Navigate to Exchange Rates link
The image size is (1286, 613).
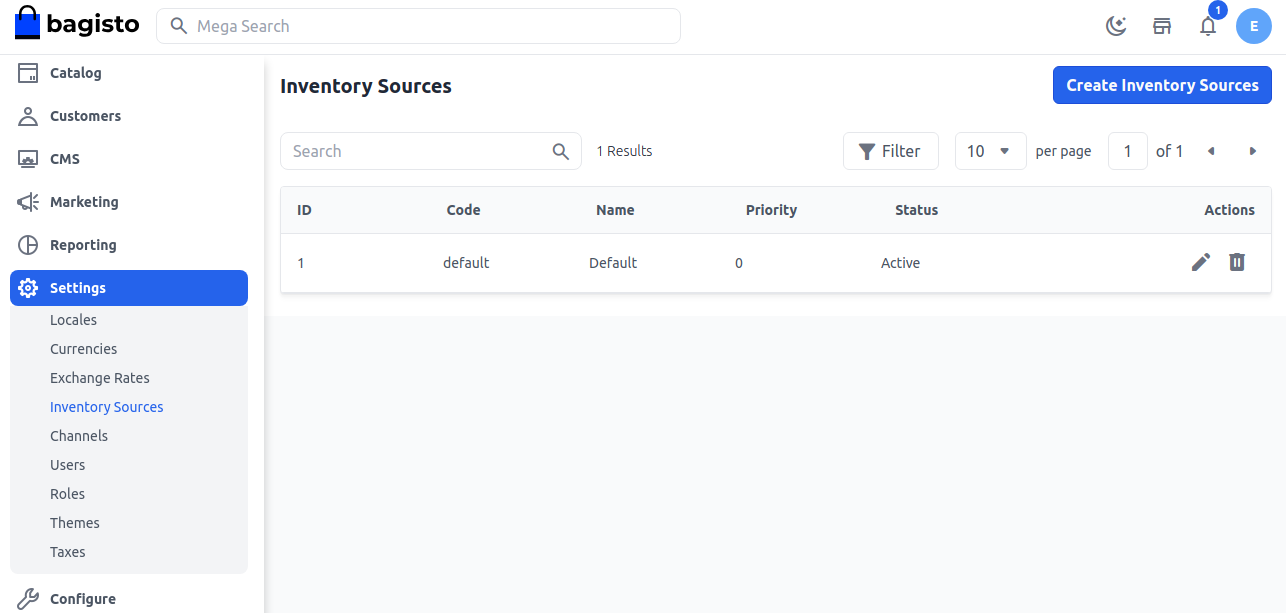coord(100,378)
